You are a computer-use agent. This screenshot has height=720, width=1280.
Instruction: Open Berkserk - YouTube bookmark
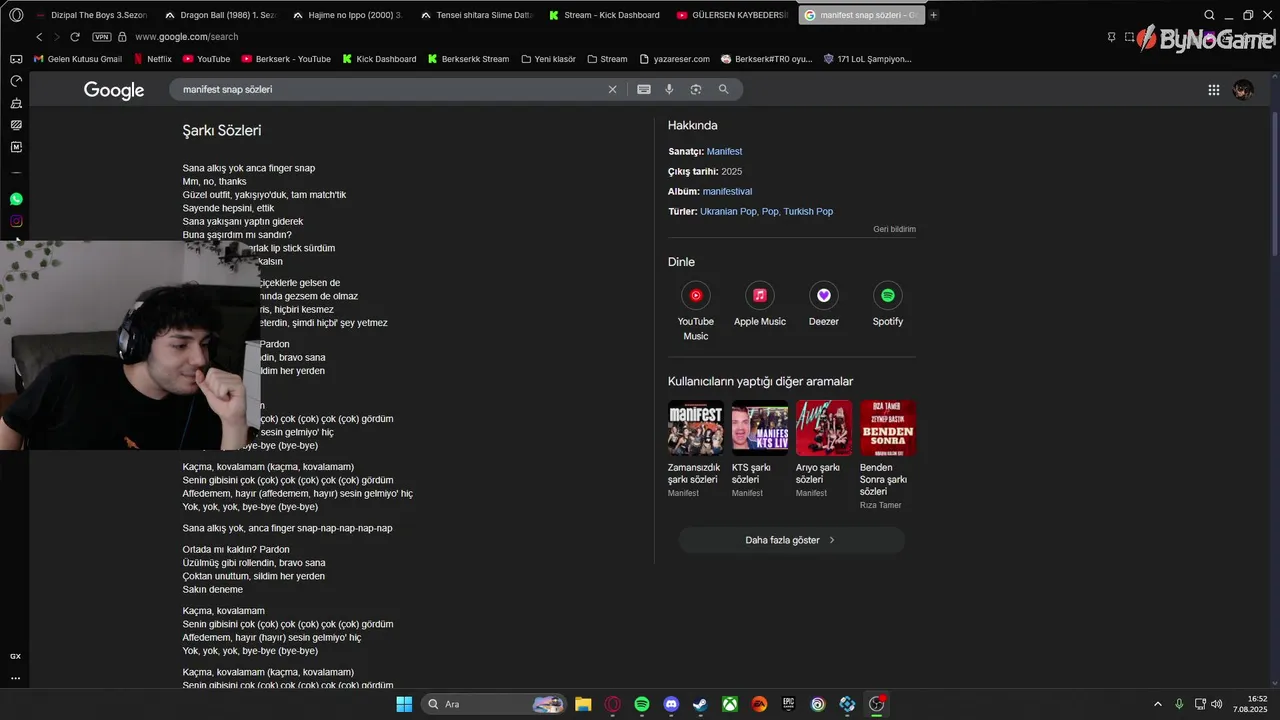(x=285, y=59)
